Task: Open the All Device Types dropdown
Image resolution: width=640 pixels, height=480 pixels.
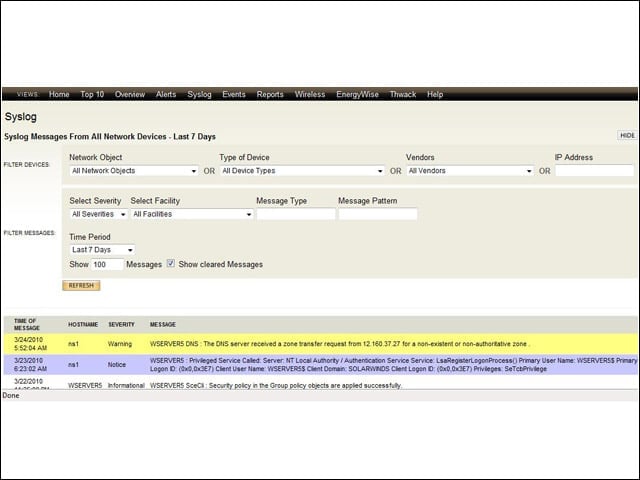Action: [302, 171]
